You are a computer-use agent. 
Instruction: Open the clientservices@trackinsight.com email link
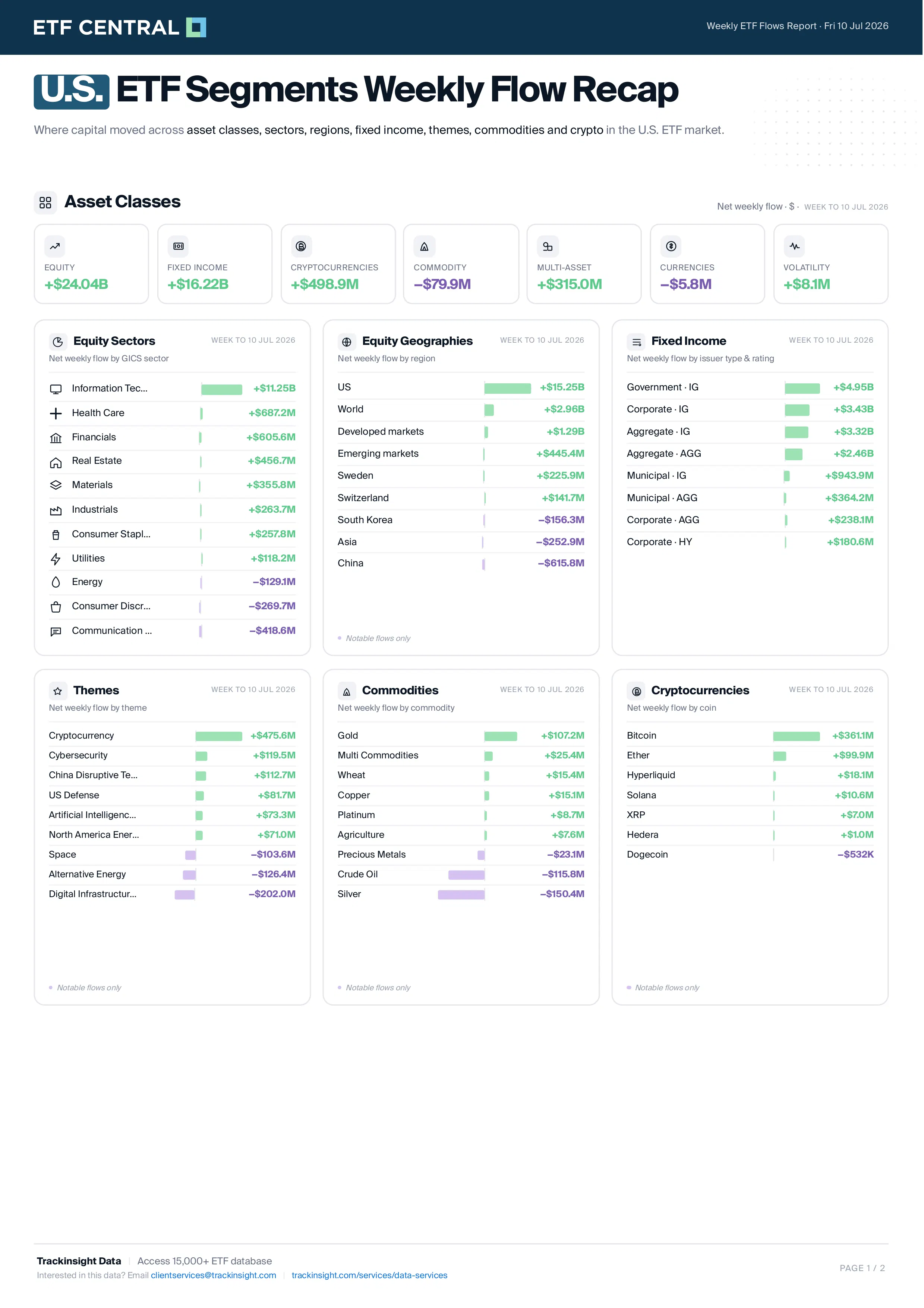pos(214,1275)
